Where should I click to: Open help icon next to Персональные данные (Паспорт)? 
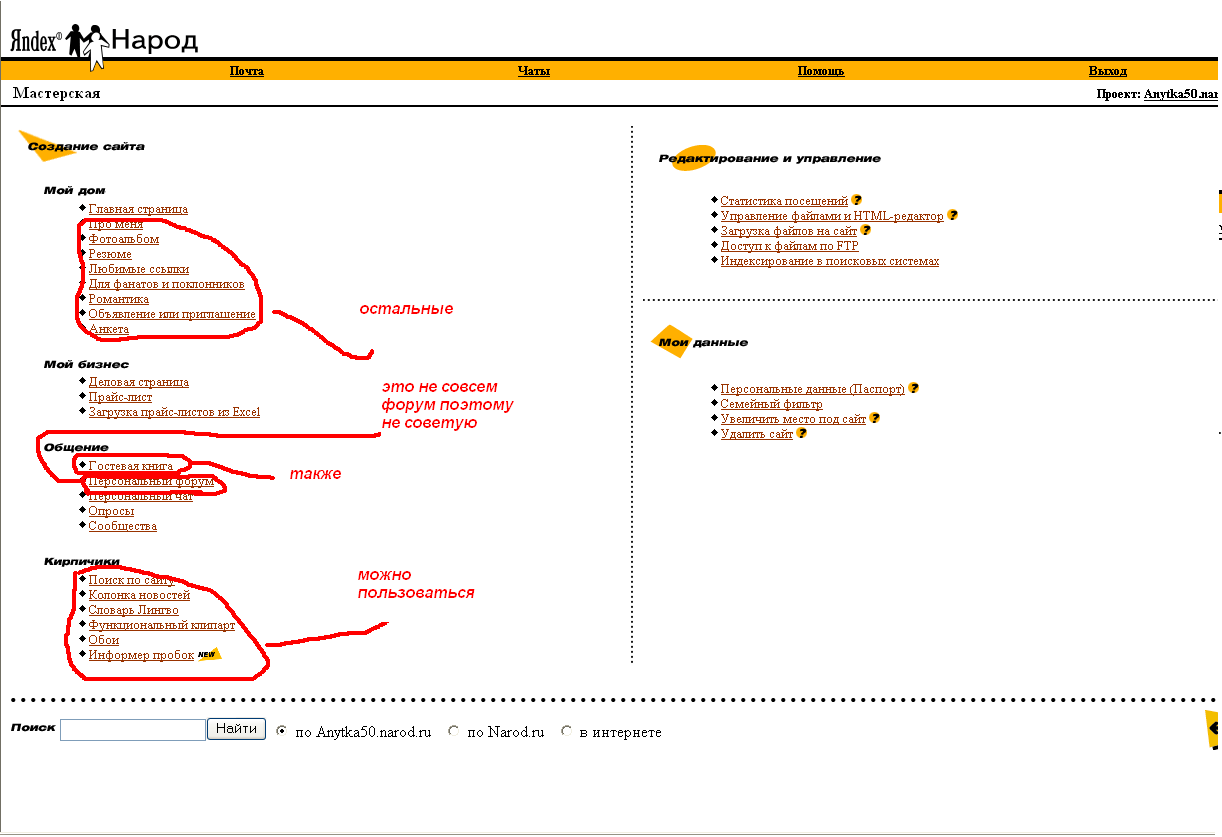pyautogui.click(x=913, y=388)
